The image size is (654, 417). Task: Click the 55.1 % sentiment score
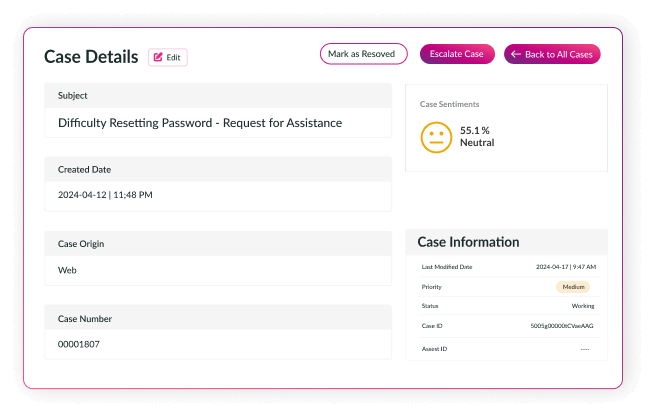point(475,130)
